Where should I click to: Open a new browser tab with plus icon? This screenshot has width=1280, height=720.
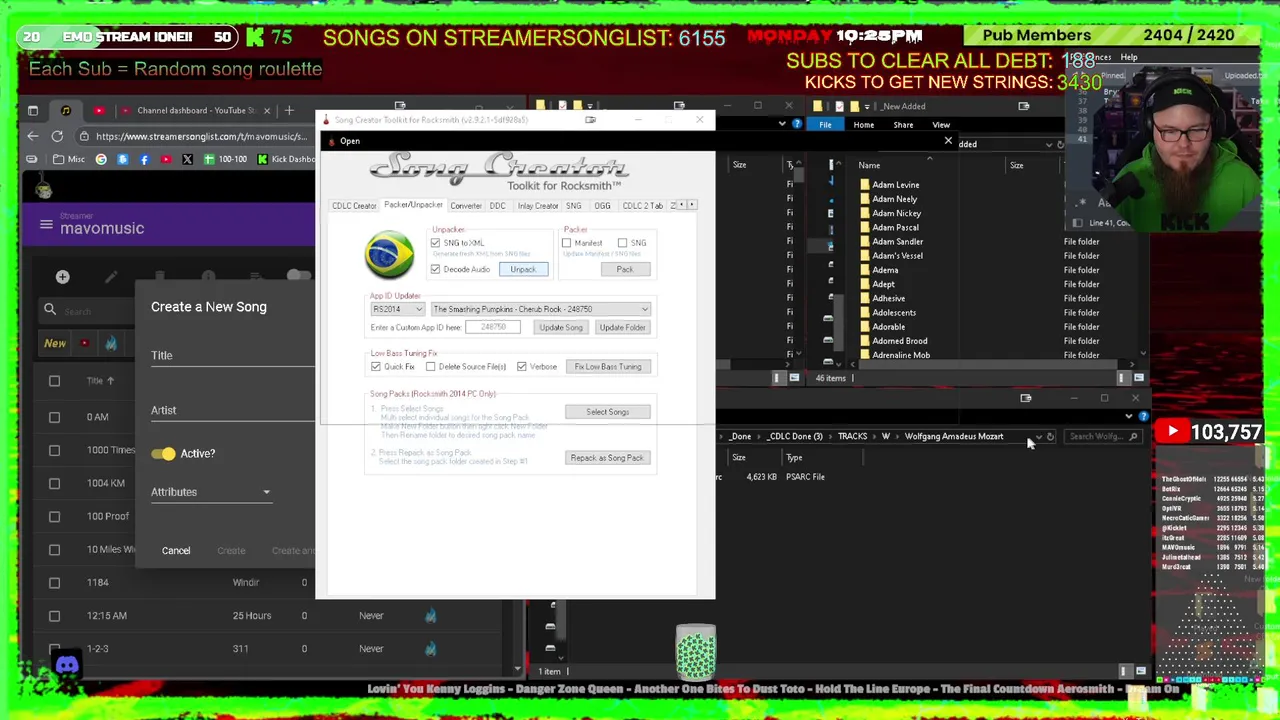pos(289,110)
